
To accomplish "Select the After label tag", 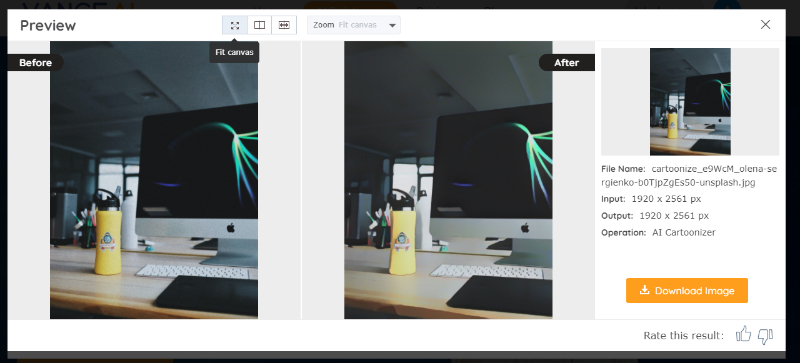I will coord(567,63).
